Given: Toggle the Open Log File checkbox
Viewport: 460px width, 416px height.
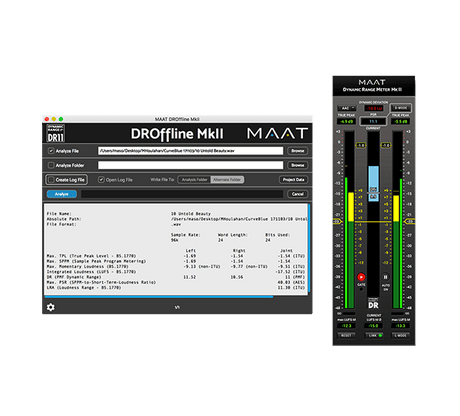Looking at the screenshot, I should [101, 180].
